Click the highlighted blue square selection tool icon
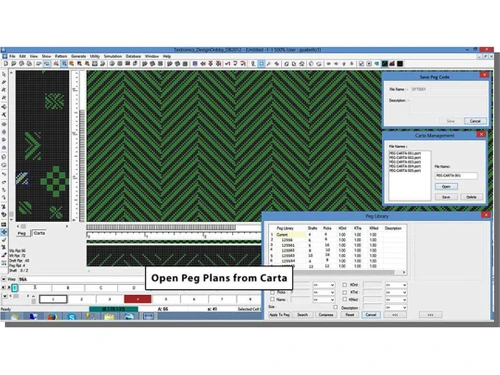Image resolution: width=500 pixels, height=375 pixels. tap(261, 64)
